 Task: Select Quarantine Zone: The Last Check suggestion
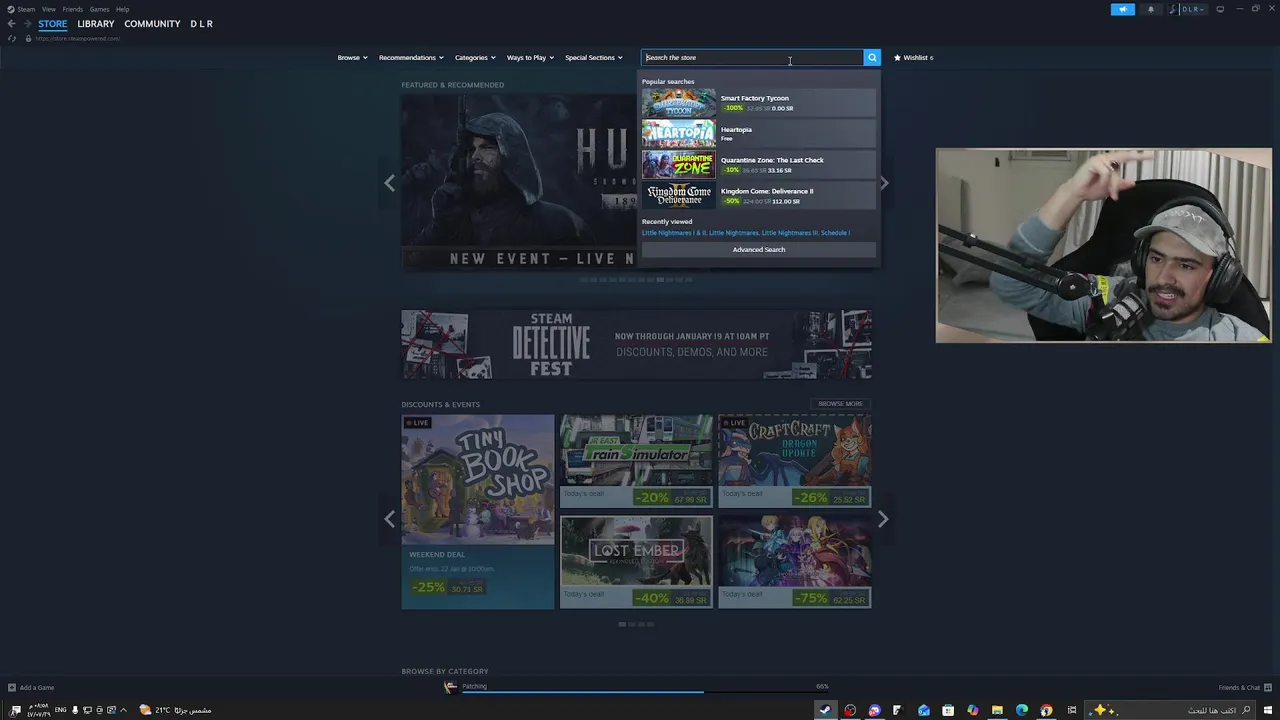pyautogui.click(x=759, y=165)
